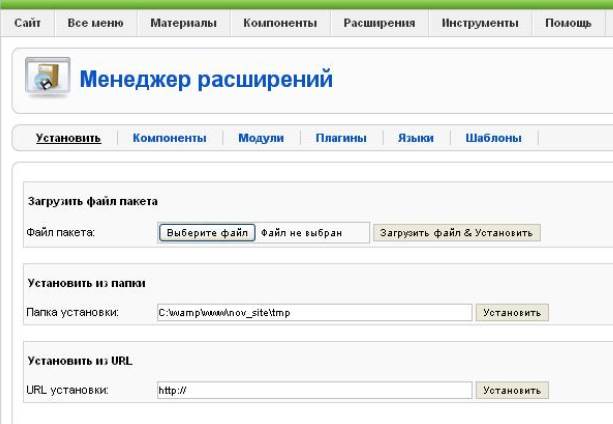Click the Файл пакета: label
Image resolution: width=613 pixels, height=424 pixels.
coord(61,233)
